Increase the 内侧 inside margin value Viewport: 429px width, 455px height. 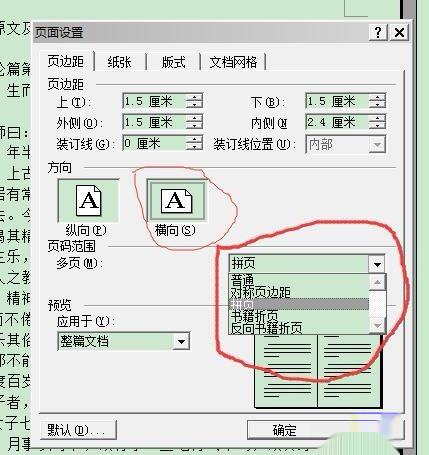click(377, 118)
